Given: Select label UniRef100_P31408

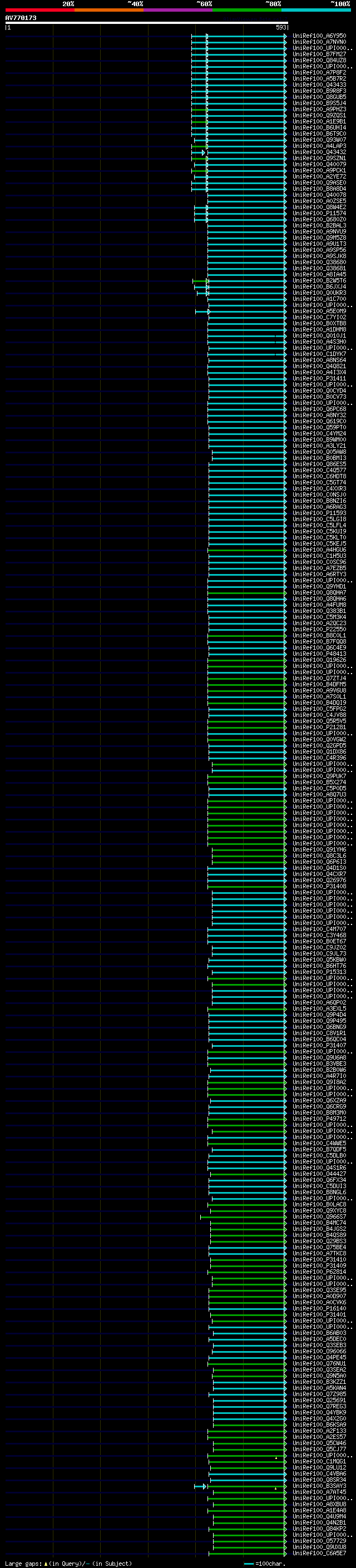Looking at the screenshot, I should pyautogui.click(x=319, y=886).
